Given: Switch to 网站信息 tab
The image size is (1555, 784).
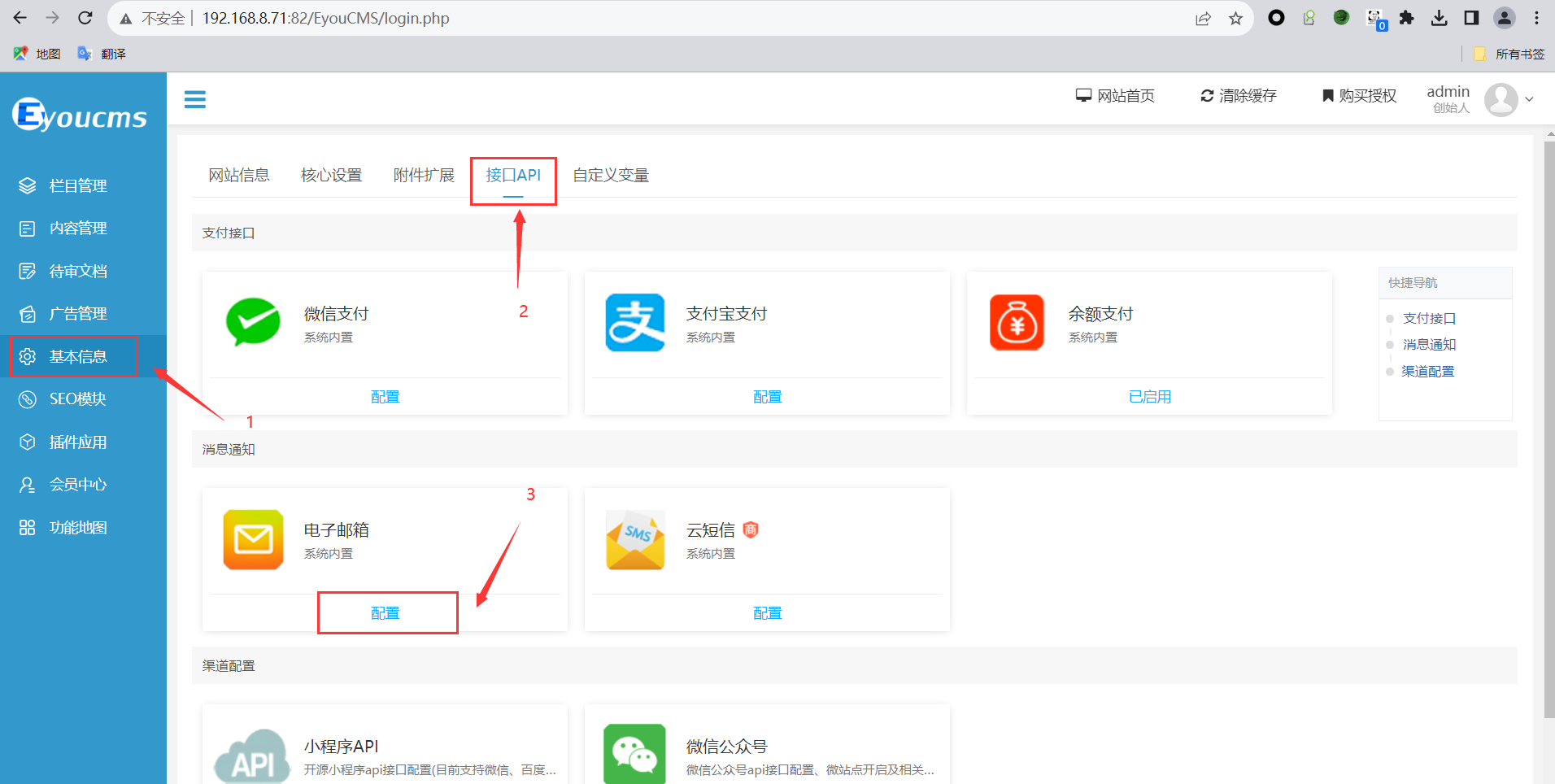Looking at the screenshot, I should coord(239,175).
